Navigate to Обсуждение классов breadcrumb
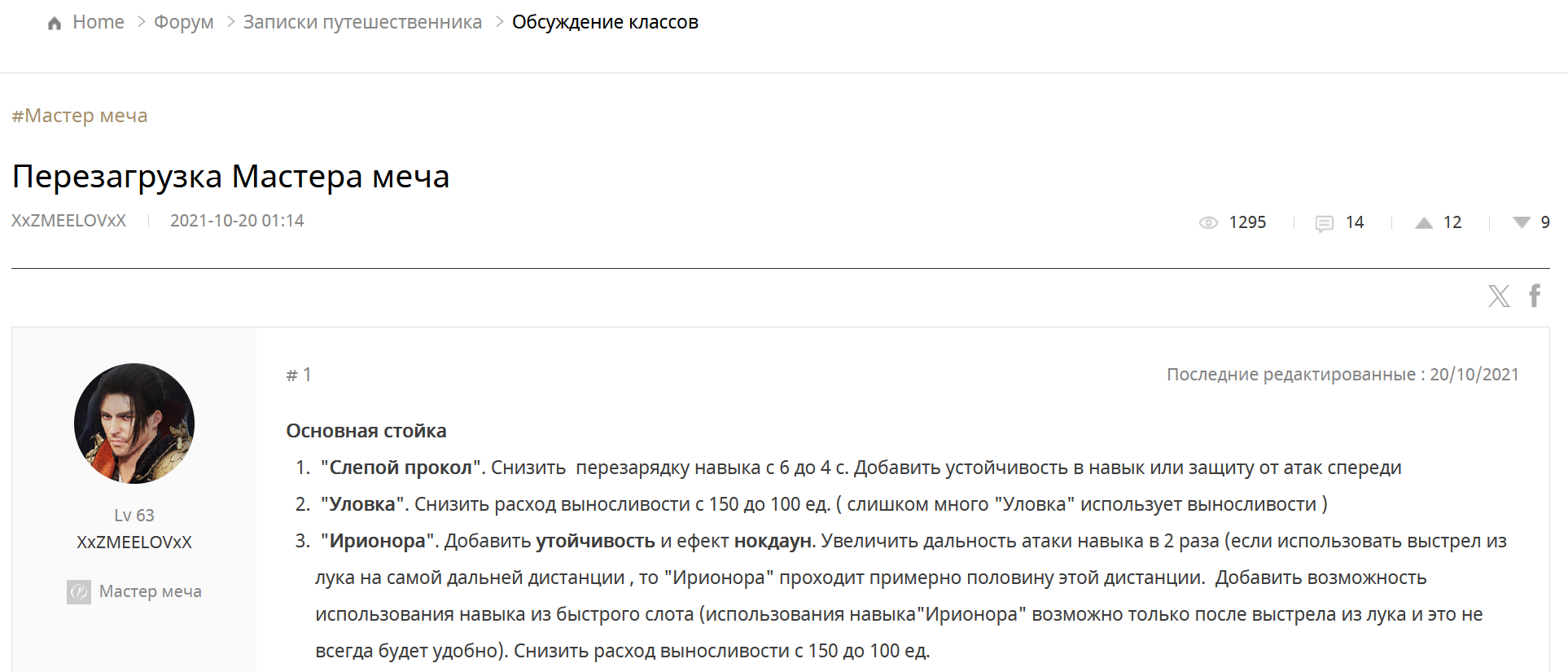 (605, 22)
